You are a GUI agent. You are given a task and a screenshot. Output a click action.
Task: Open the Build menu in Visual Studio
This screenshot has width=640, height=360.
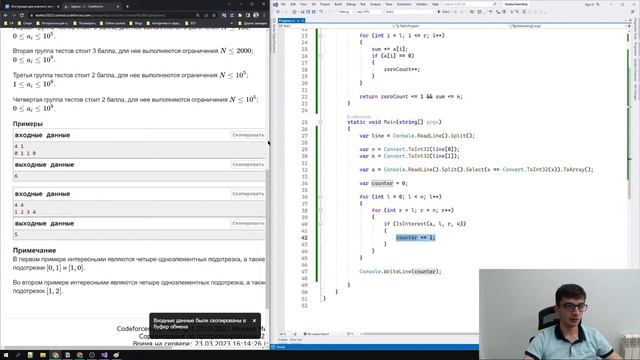pos(338,4)
